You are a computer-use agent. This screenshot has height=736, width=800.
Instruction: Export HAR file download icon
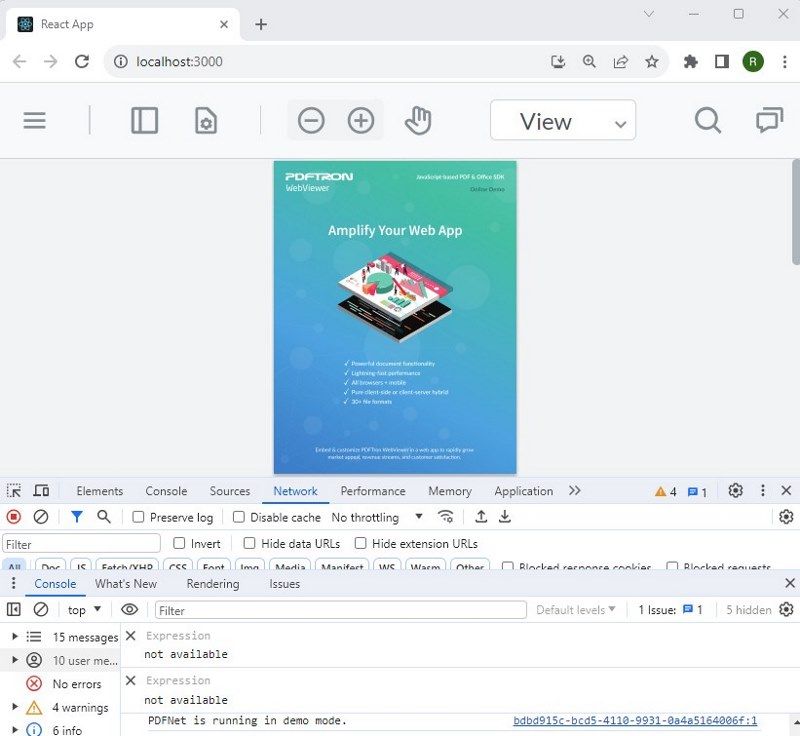pyautogui.click(x=505, y=517)
